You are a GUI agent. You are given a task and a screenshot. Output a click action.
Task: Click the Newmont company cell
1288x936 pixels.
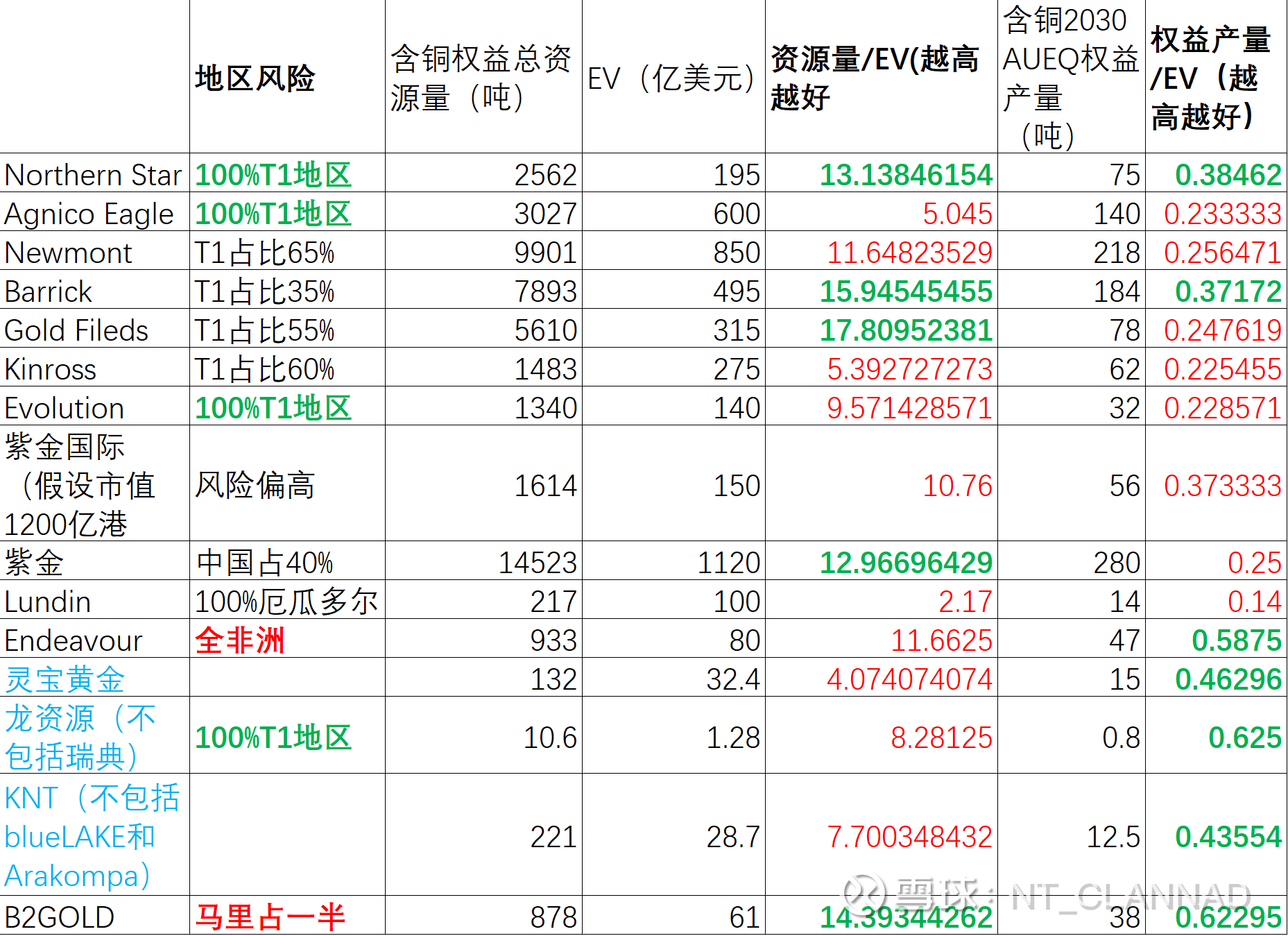94,251
